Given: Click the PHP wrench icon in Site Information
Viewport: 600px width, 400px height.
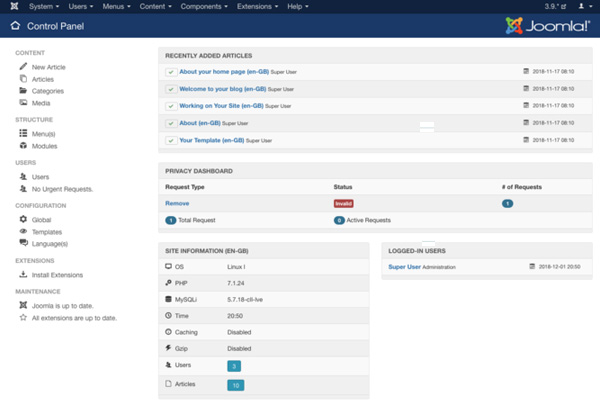Looking at the screenshot, I should pyautogui.click(x=168, y=282).
